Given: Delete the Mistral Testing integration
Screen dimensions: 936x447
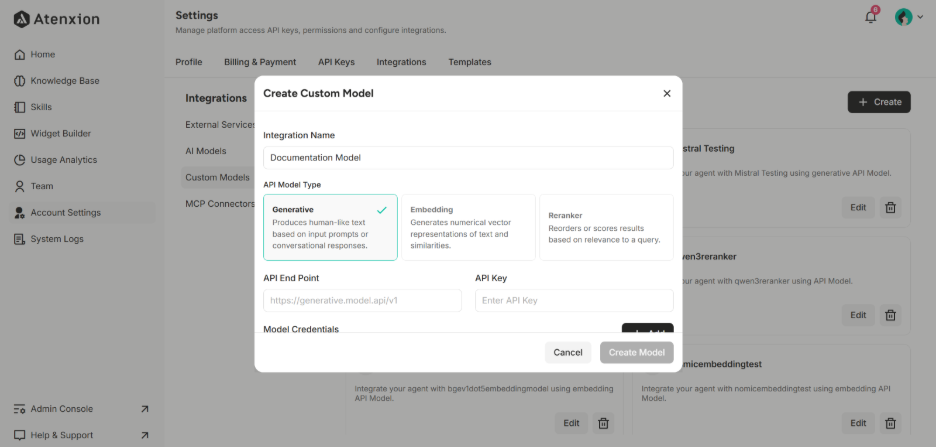Looking at the screenshot, I should [x=890, y=207].
